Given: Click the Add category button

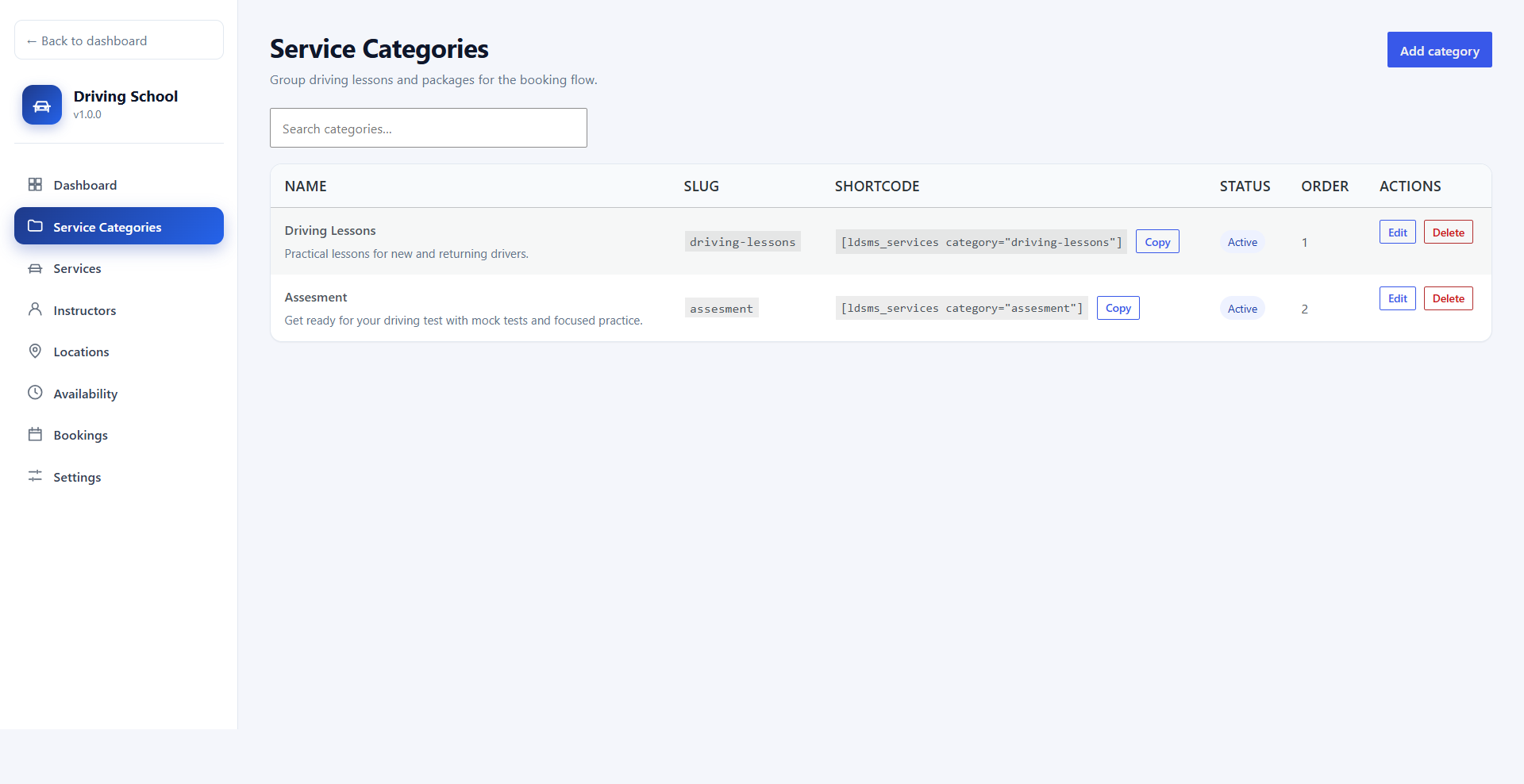Looking at the screenshot, I should click(1439, 50).
